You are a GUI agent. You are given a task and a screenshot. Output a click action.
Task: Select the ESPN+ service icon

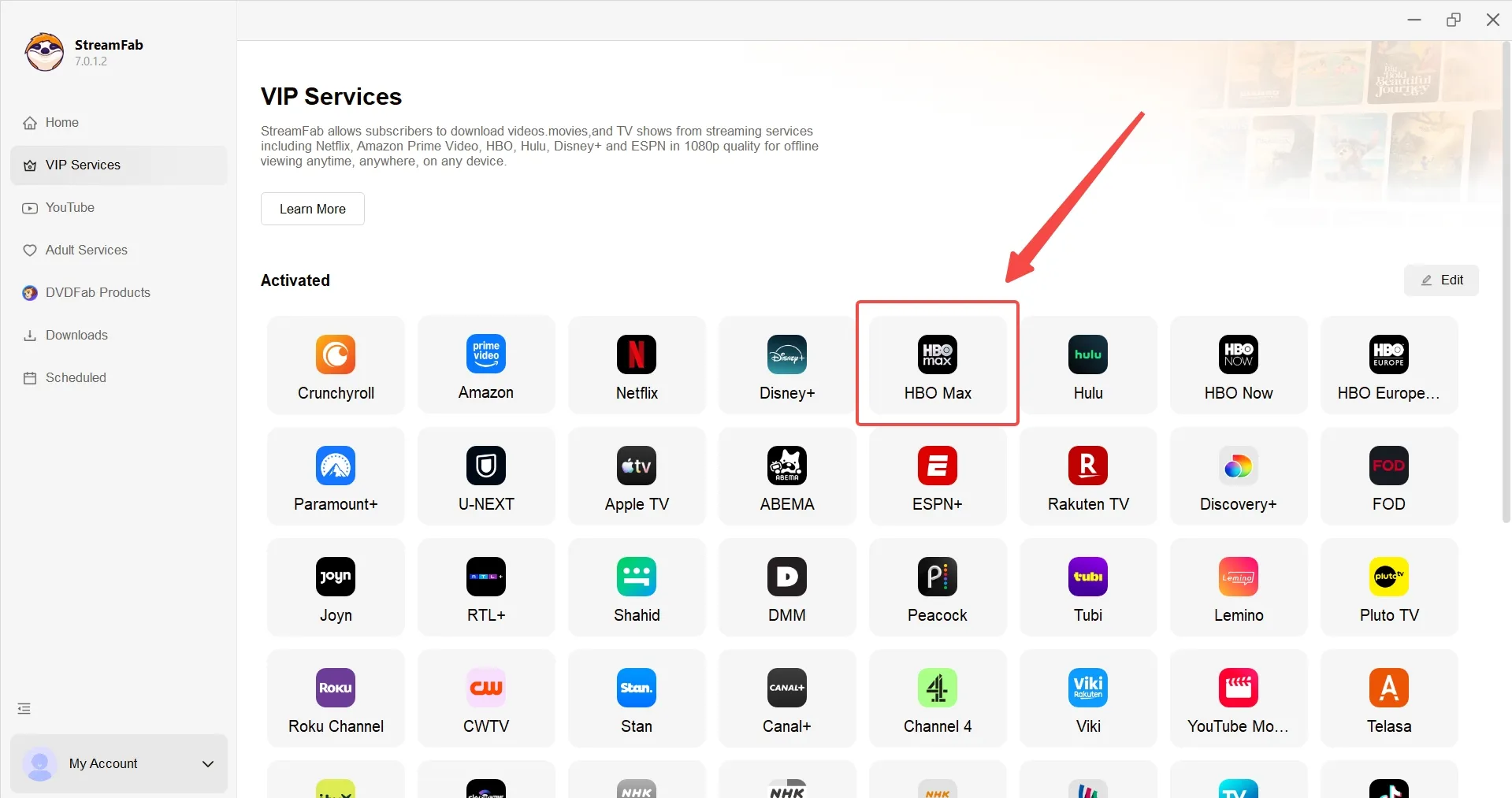click(937, 476)
